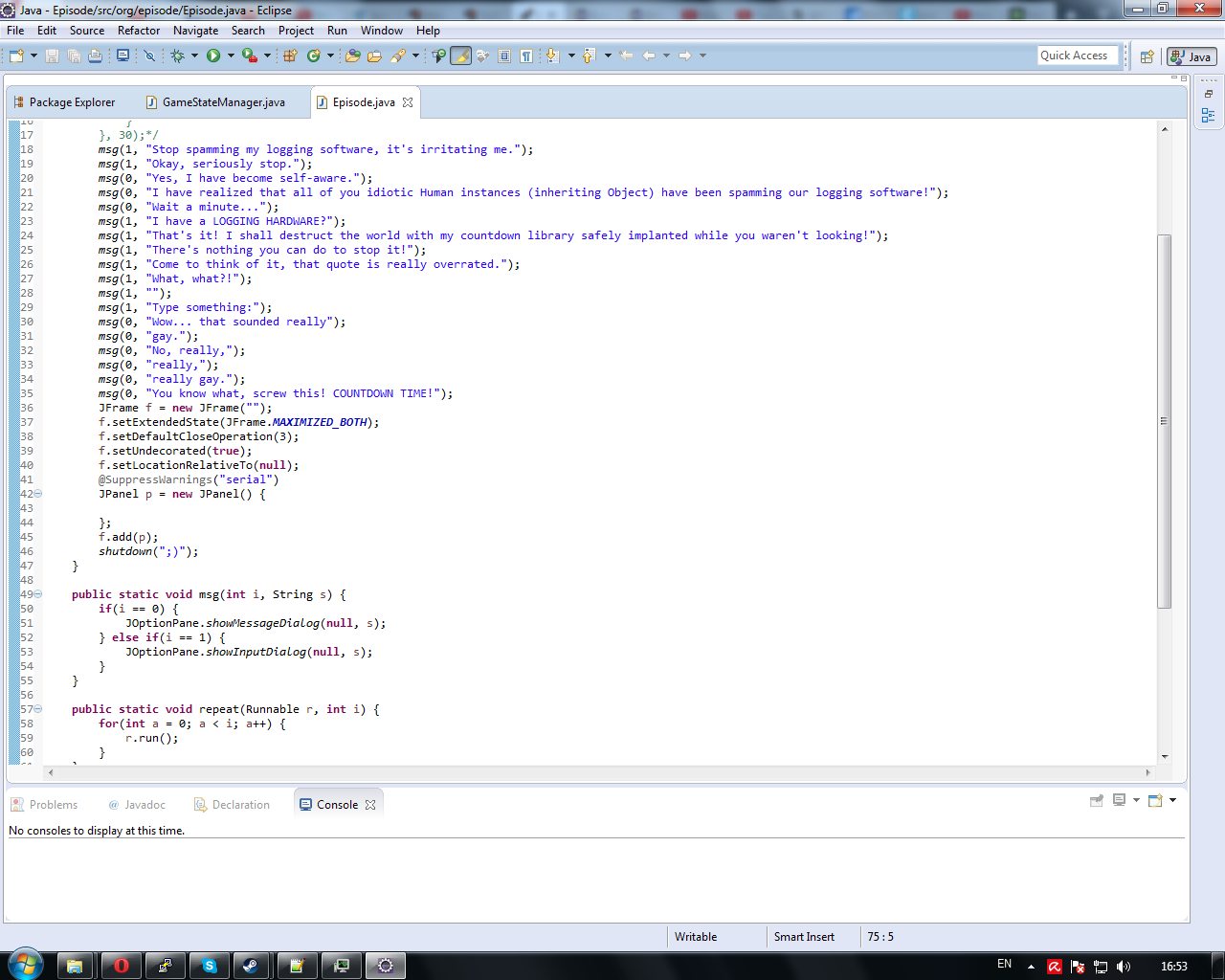
Task: Open the Navigate menu
Action: pos(196,31)
